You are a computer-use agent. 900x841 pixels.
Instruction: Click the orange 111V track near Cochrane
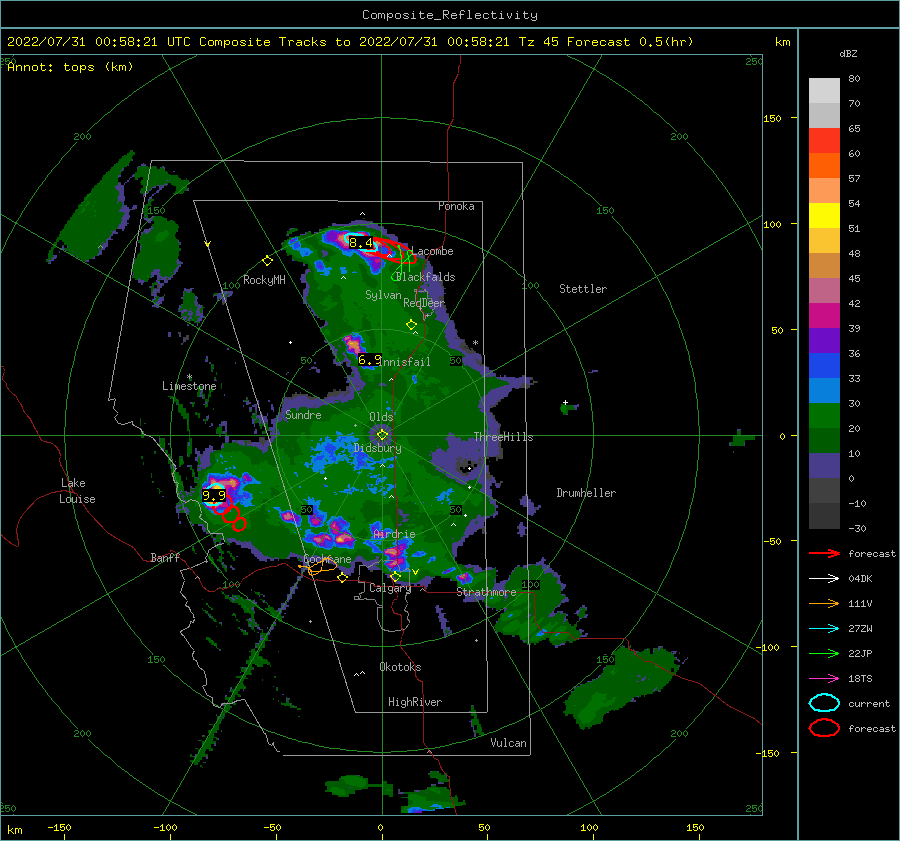[x=317, y=567]
